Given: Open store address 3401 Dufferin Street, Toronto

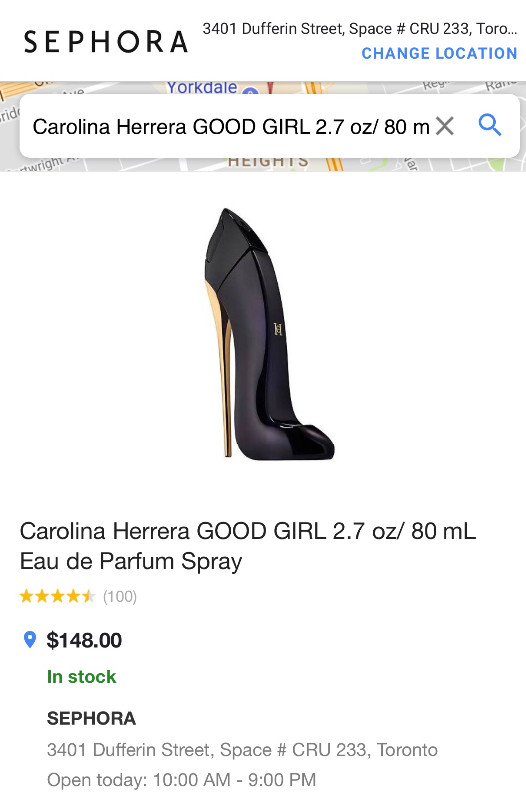Looking at the screenshot, I should coord(242,750).
